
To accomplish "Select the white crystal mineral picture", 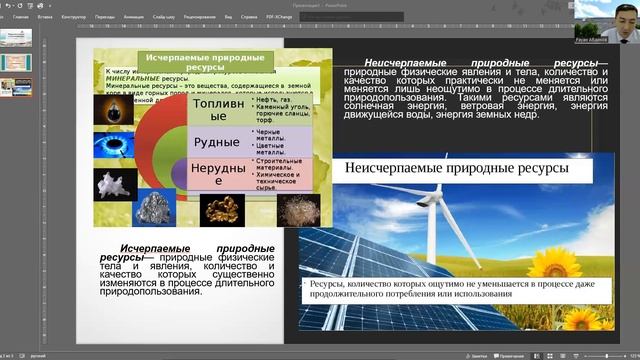I will pyautogui.click(x=116, y=184).
